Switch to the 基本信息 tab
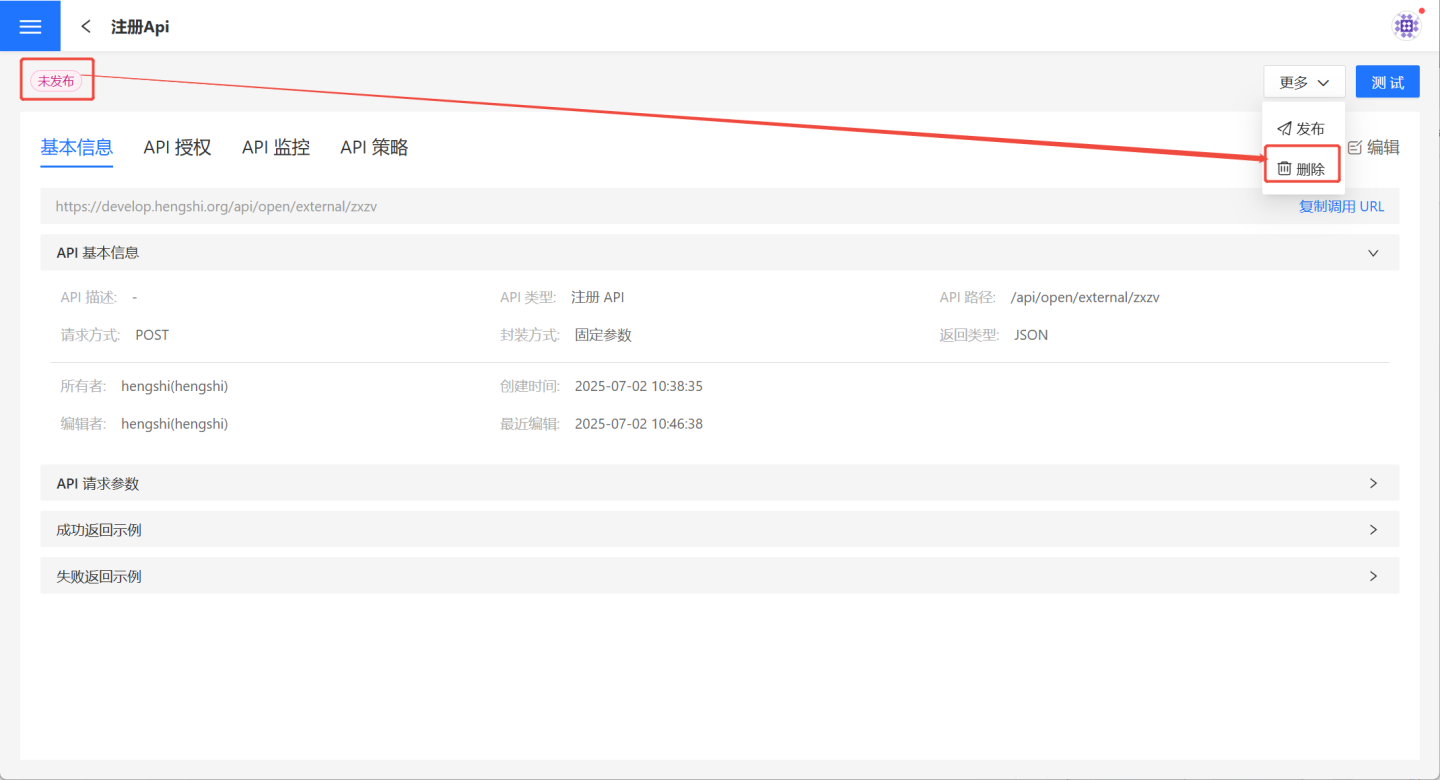Image resolution: width=1440 pixels, height=780 pixels. pos(76,148)
